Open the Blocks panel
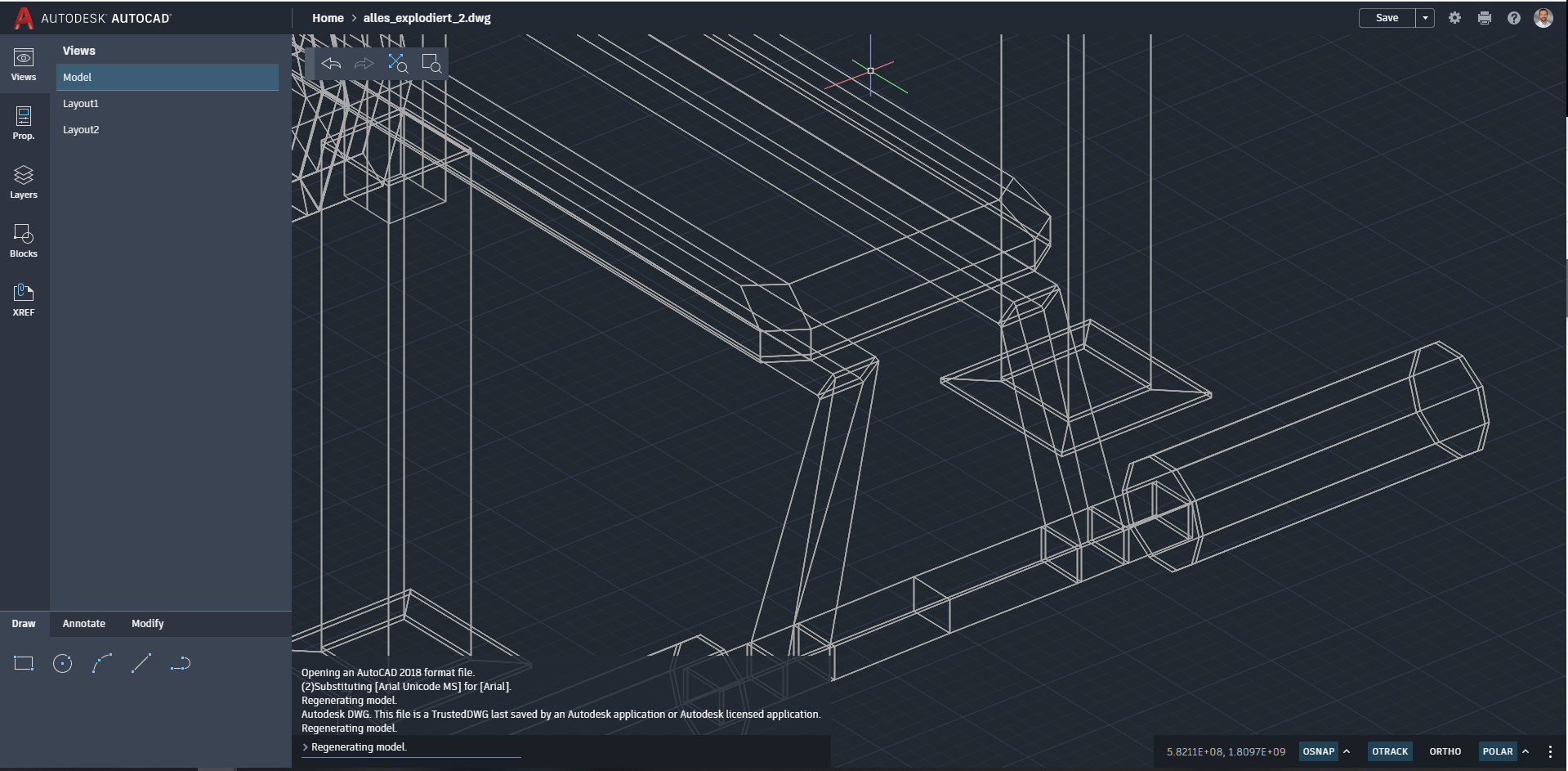 (x=24, y=240)
